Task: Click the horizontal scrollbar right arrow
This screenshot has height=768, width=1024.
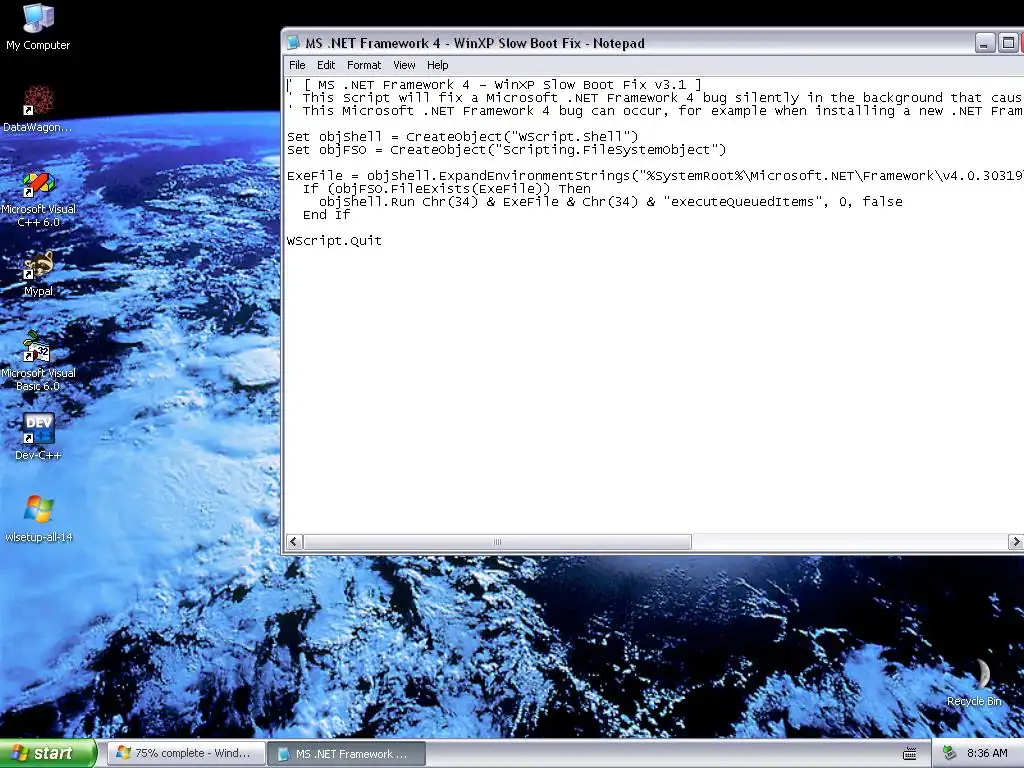Action: (1016, 542)
